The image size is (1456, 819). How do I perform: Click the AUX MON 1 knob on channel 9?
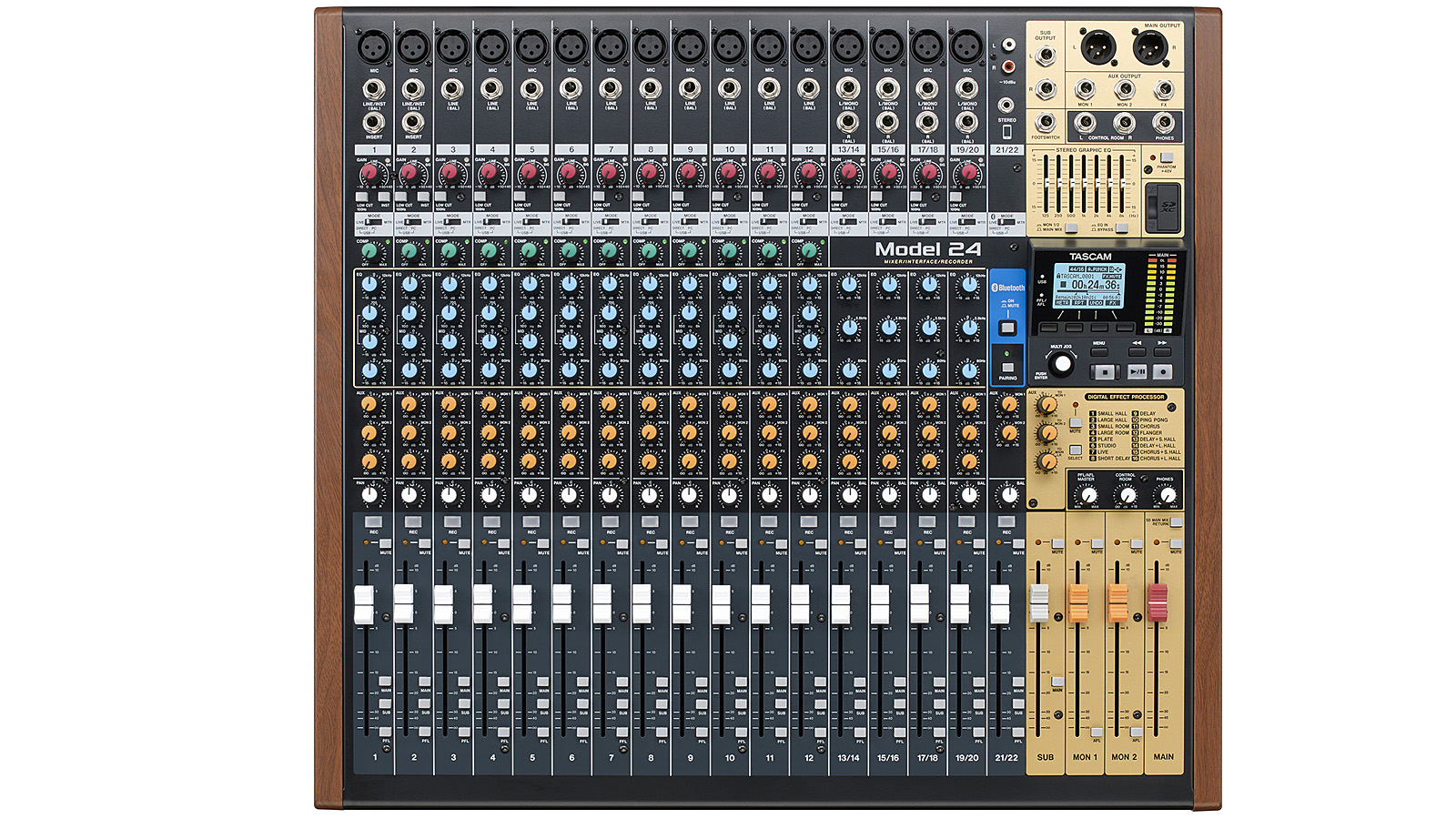pos(688,404)
